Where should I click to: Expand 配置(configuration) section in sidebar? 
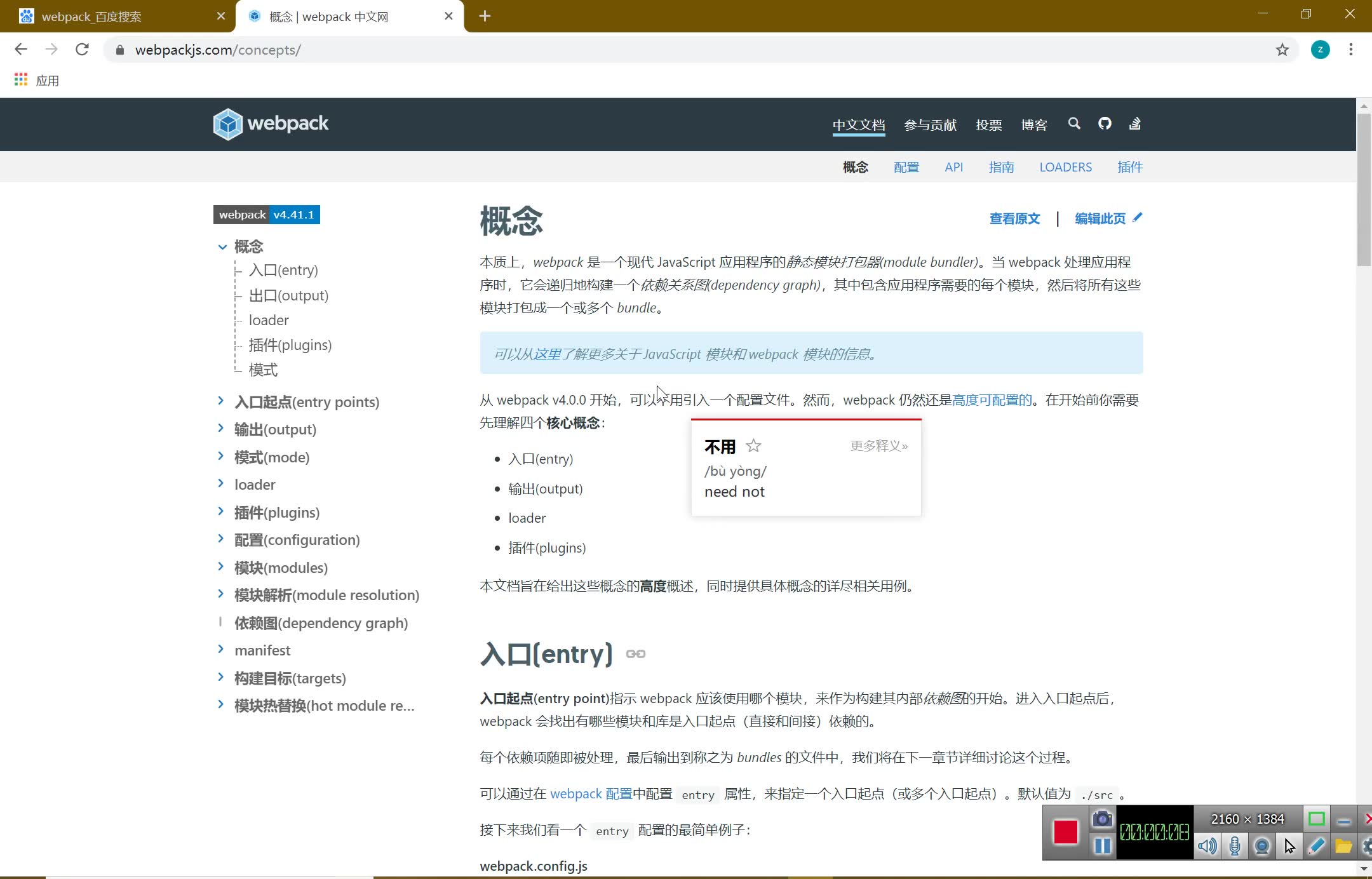point(220,538)
